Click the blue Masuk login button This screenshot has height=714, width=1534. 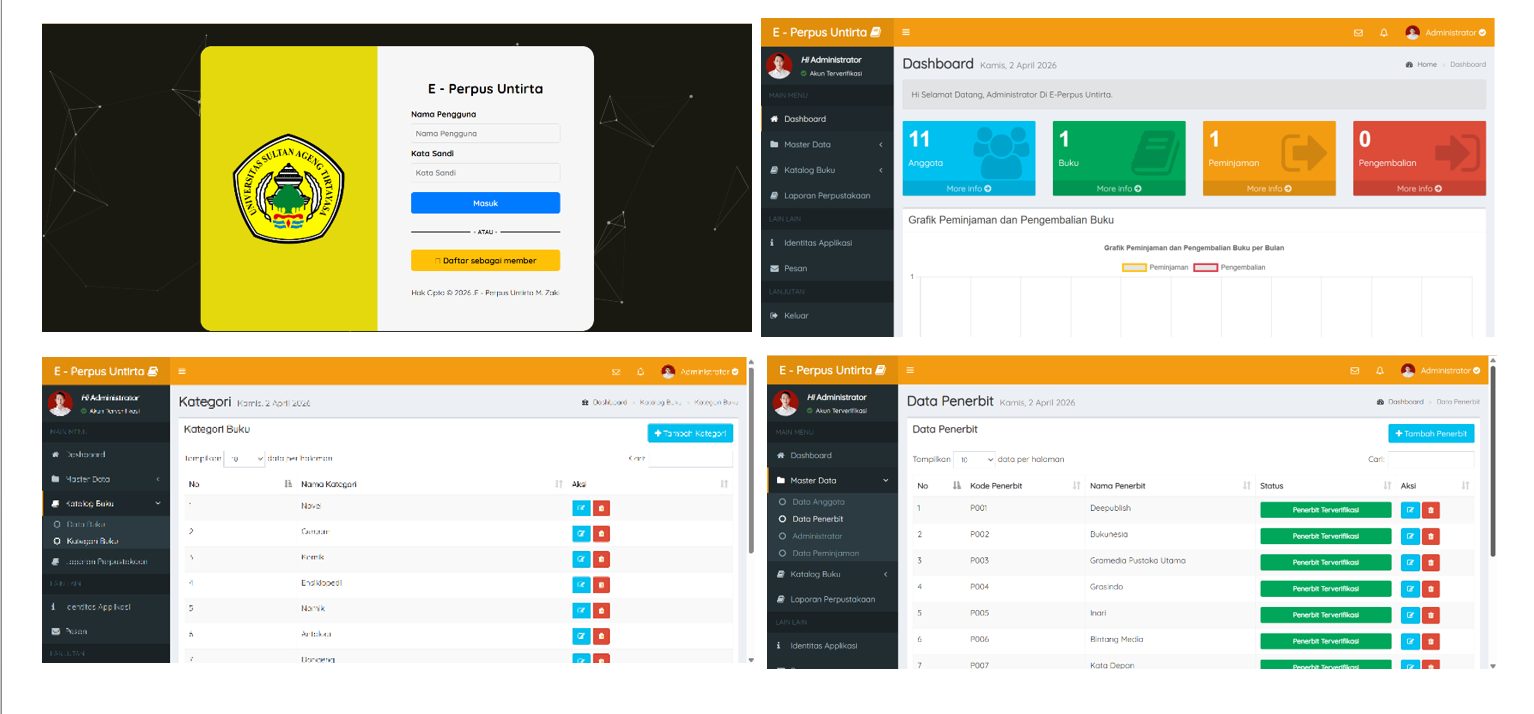pos(485,203)
